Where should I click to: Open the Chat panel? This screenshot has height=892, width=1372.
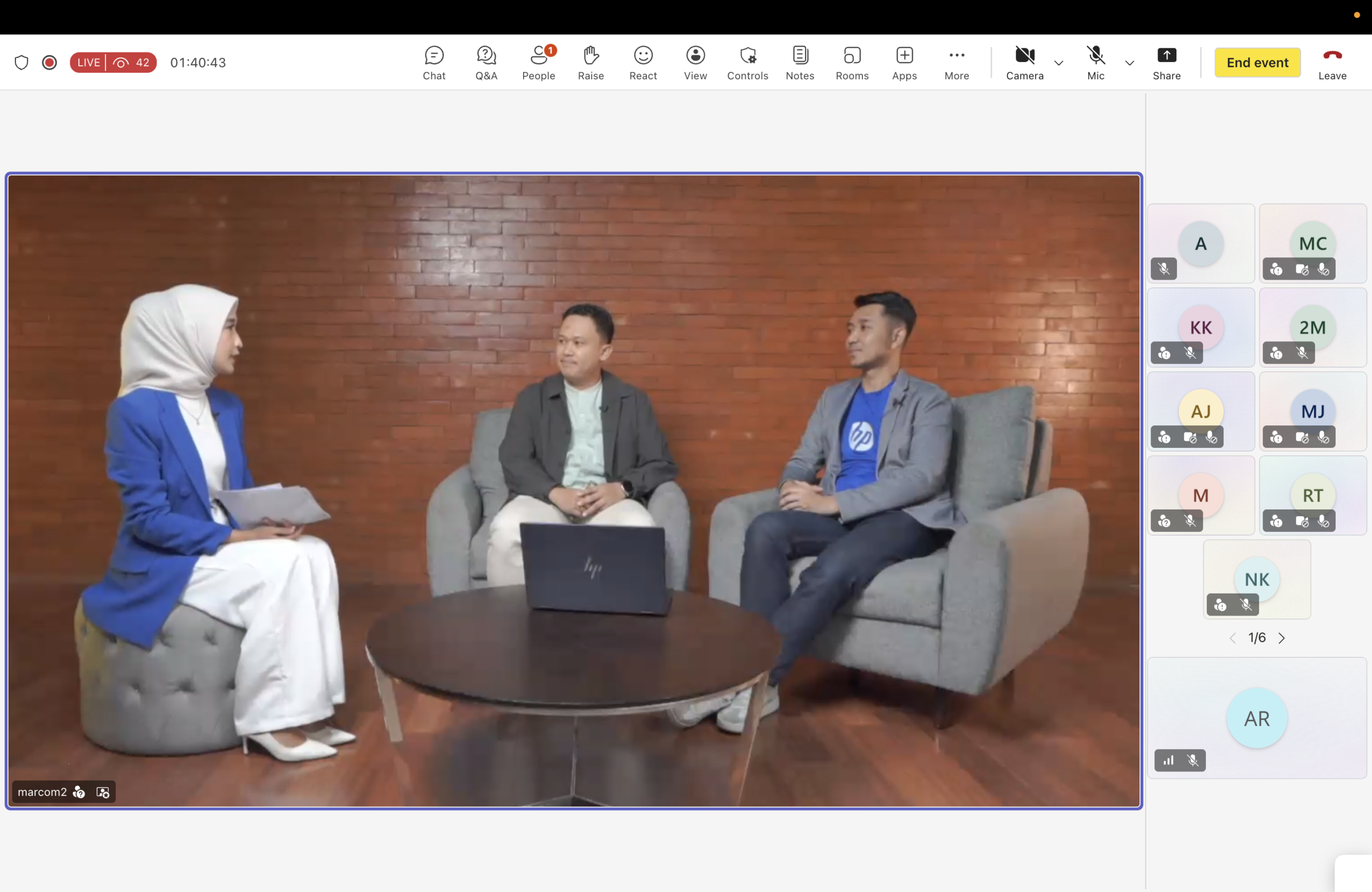pyautogui.click(x=434, y=62)
